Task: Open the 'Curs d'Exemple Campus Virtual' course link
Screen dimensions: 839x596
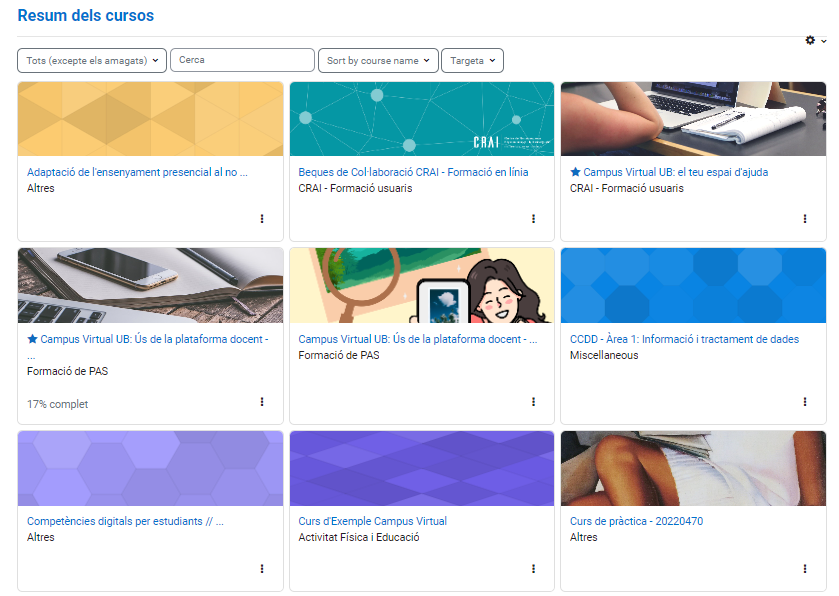Action: pyautogui.click(x=372, y=521)
